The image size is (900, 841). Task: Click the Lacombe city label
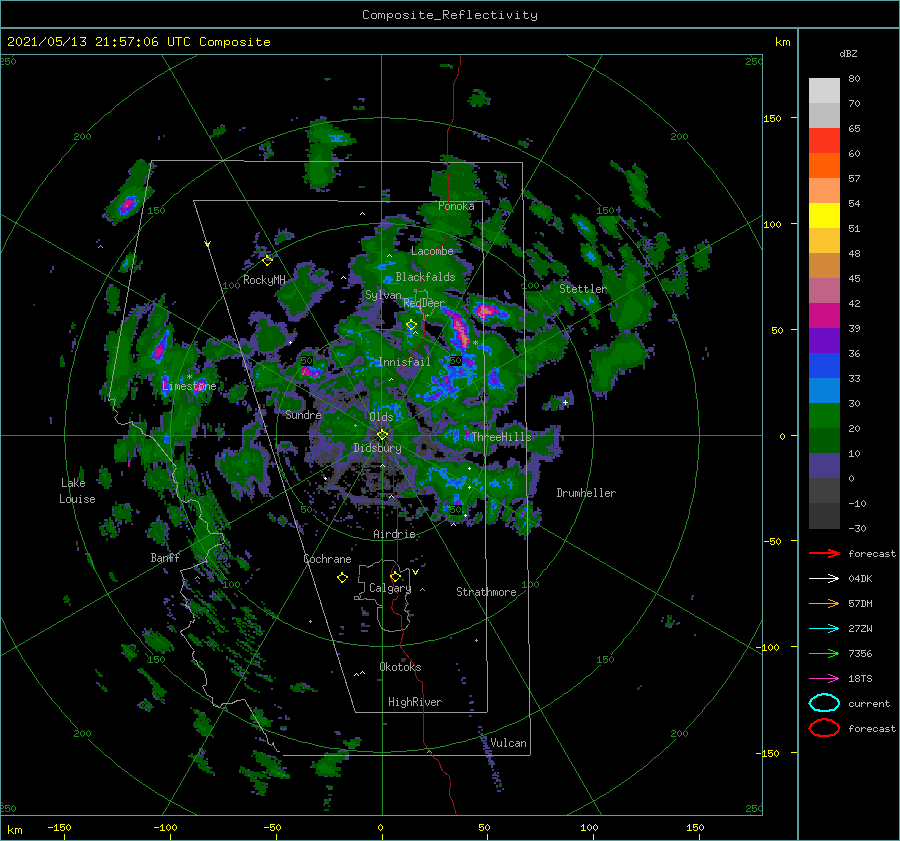point(432,251)
